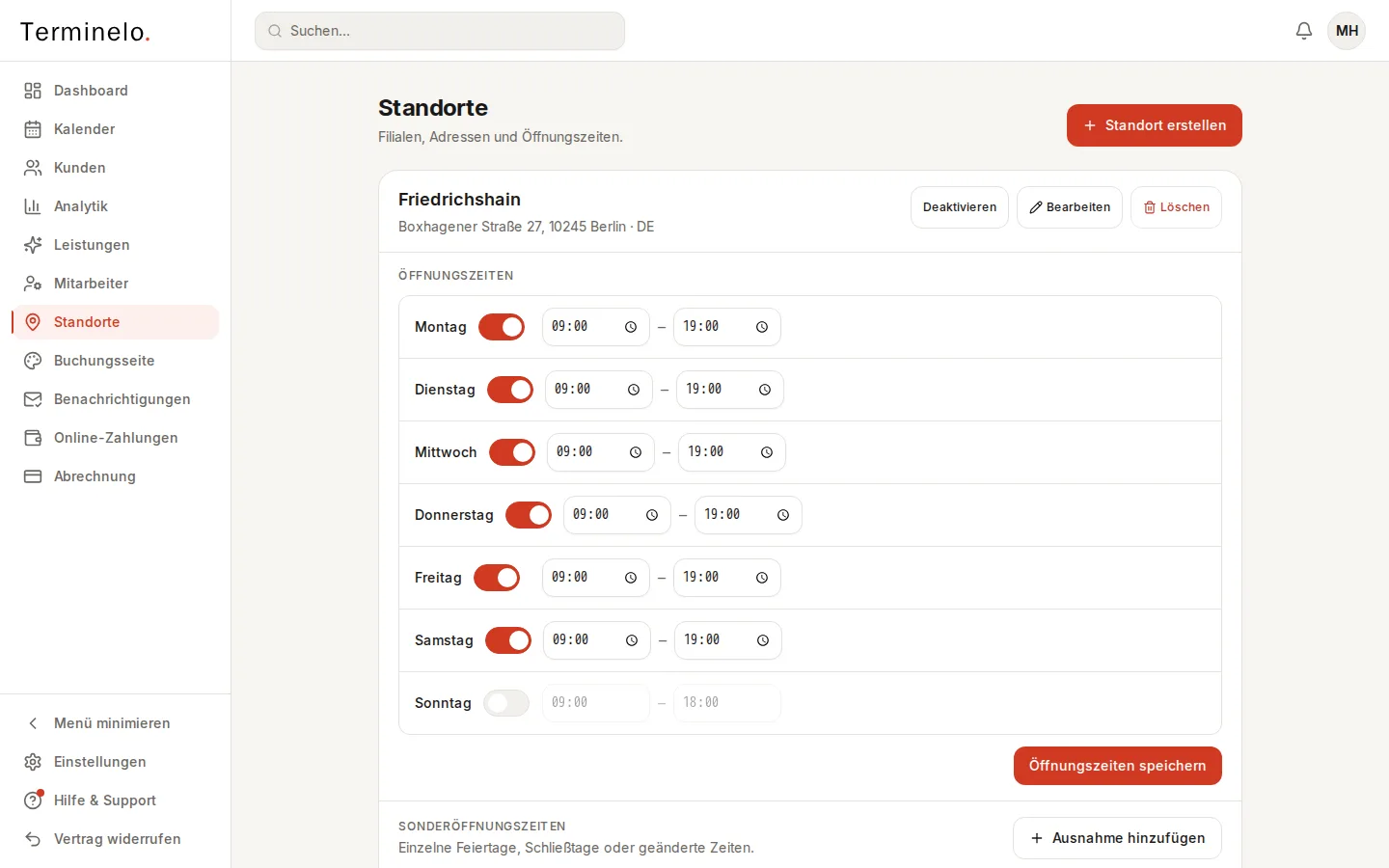Image resolution: width=1389 pixels, height=868 pixels.
Task: Click the clock icon in Samstag end time
Action: (x=763, y=640)
